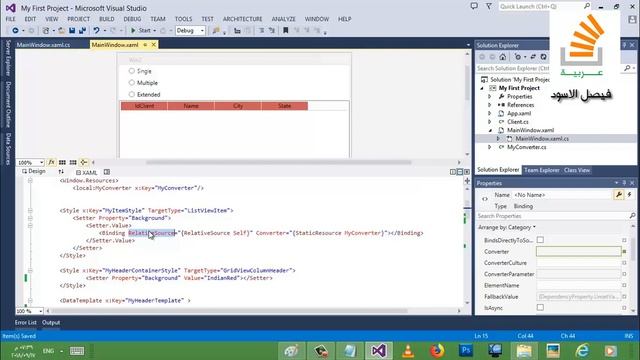The image size is (640, 360).
Task: Open the ANALYZE menu
Action: pyautogui.click(x=284, y=19)
